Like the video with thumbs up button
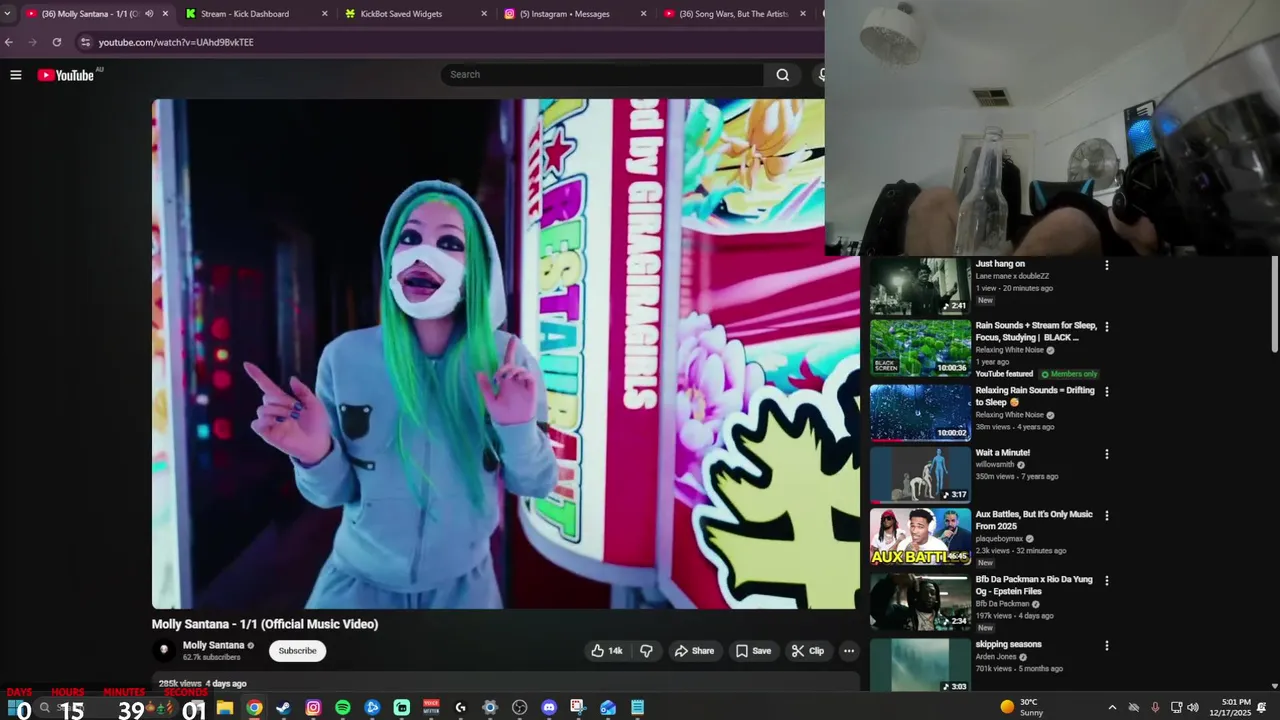Screen dimensions: 1280x720 tap(607, 651)
